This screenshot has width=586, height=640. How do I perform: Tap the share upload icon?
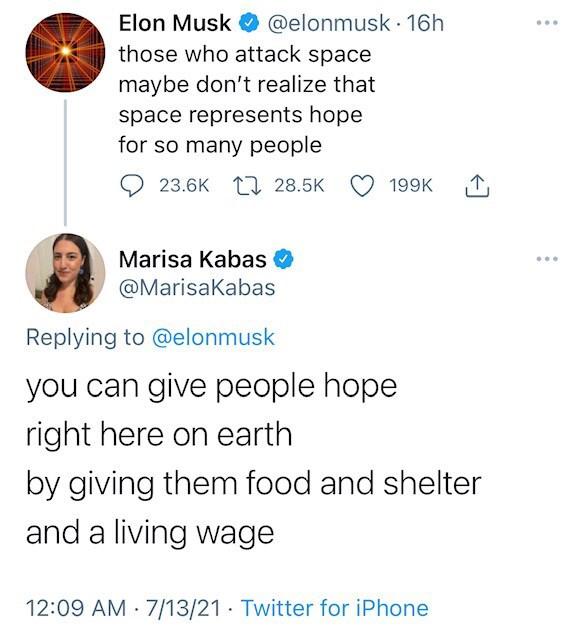tap(477, 186)
